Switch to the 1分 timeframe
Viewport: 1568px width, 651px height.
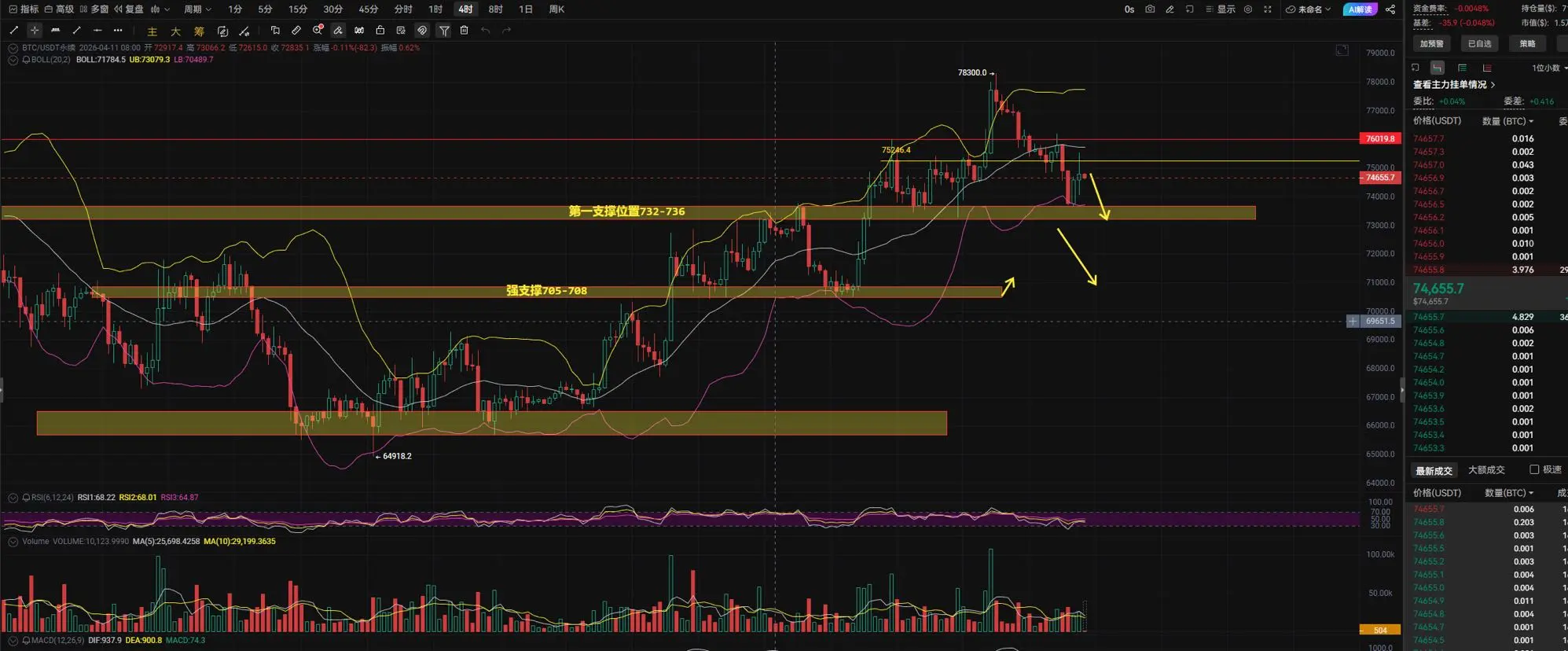(x=235, y=9)
